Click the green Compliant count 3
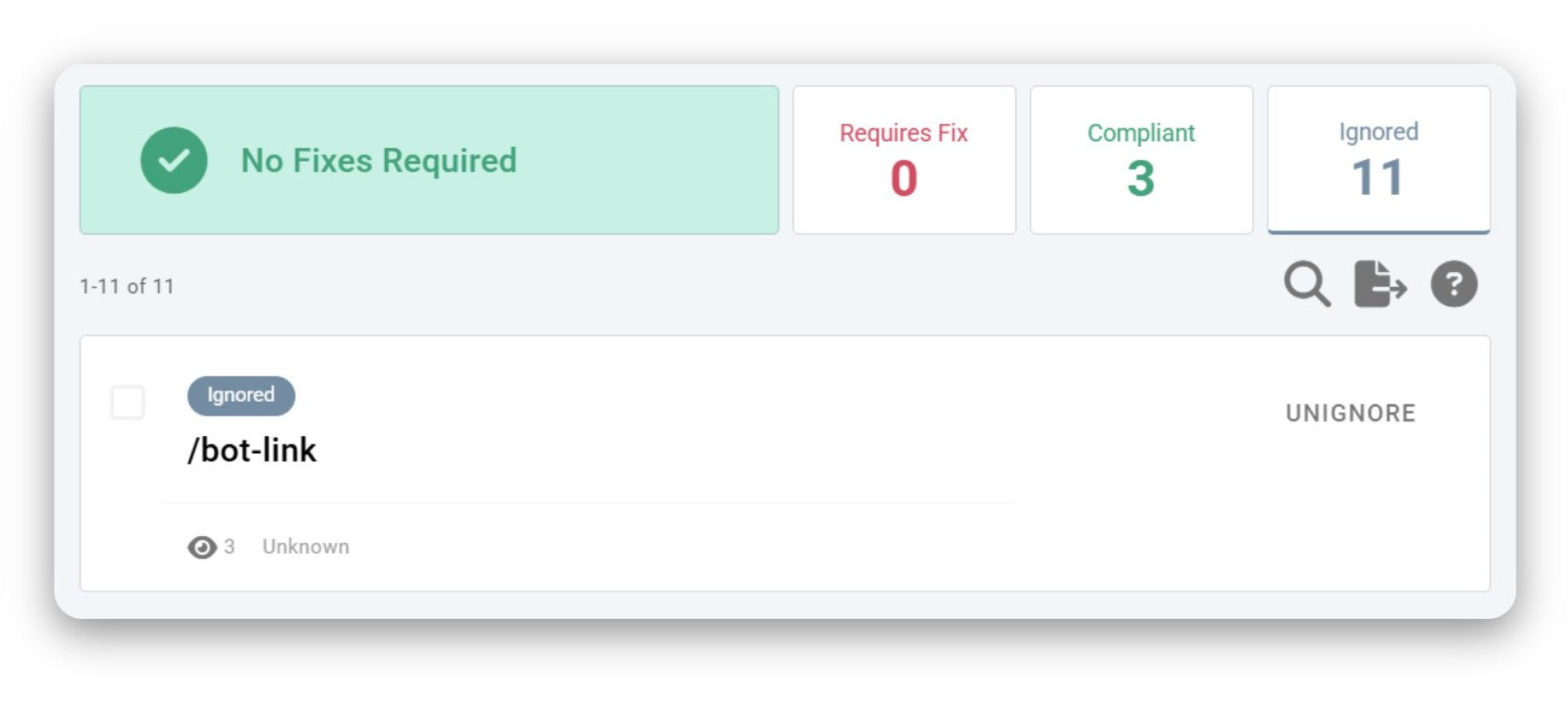The height and width of the screenshot is (701, 1568). click(x=1140, y=179)
